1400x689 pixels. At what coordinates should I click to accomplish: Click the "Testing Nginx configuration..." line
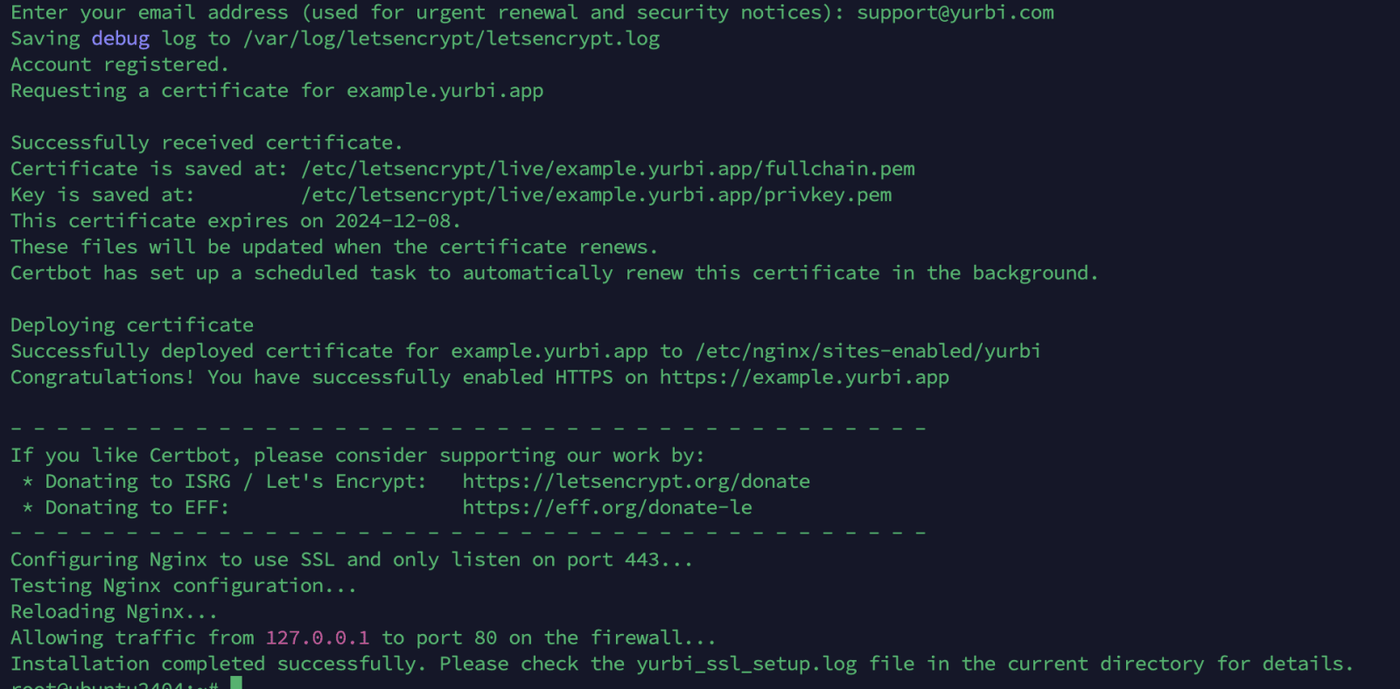pos(183,585)
